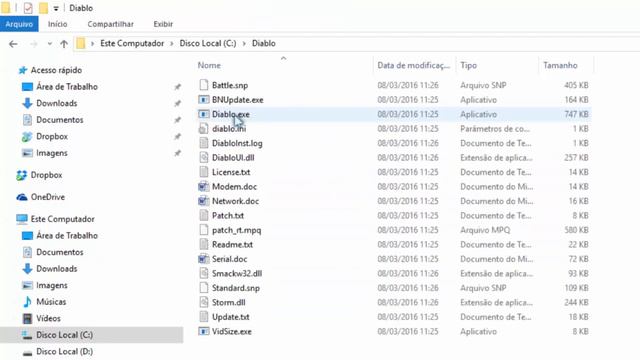This screenshot has height=360, width=640.
Task: Click the Diablo.exe application icon
Action: pos(203,114)
